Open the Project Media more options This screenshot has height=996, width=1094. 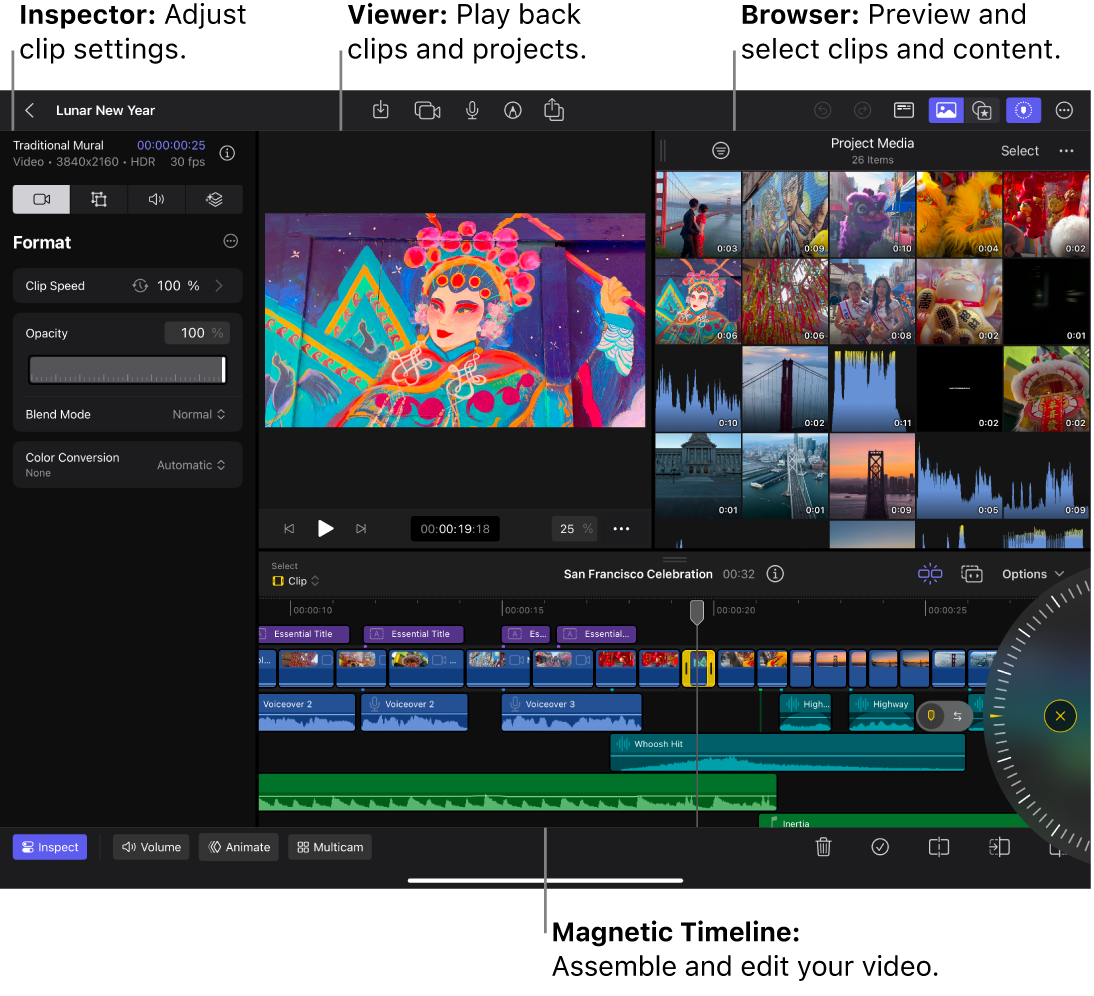coord(1066,151)
